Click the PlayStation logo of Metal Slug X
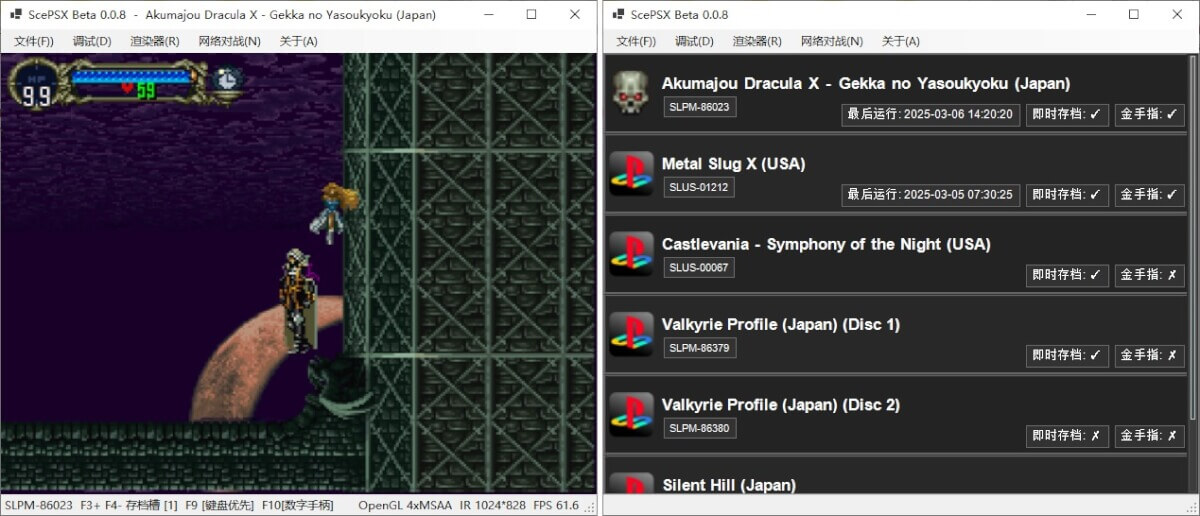 tap(631, 173)
